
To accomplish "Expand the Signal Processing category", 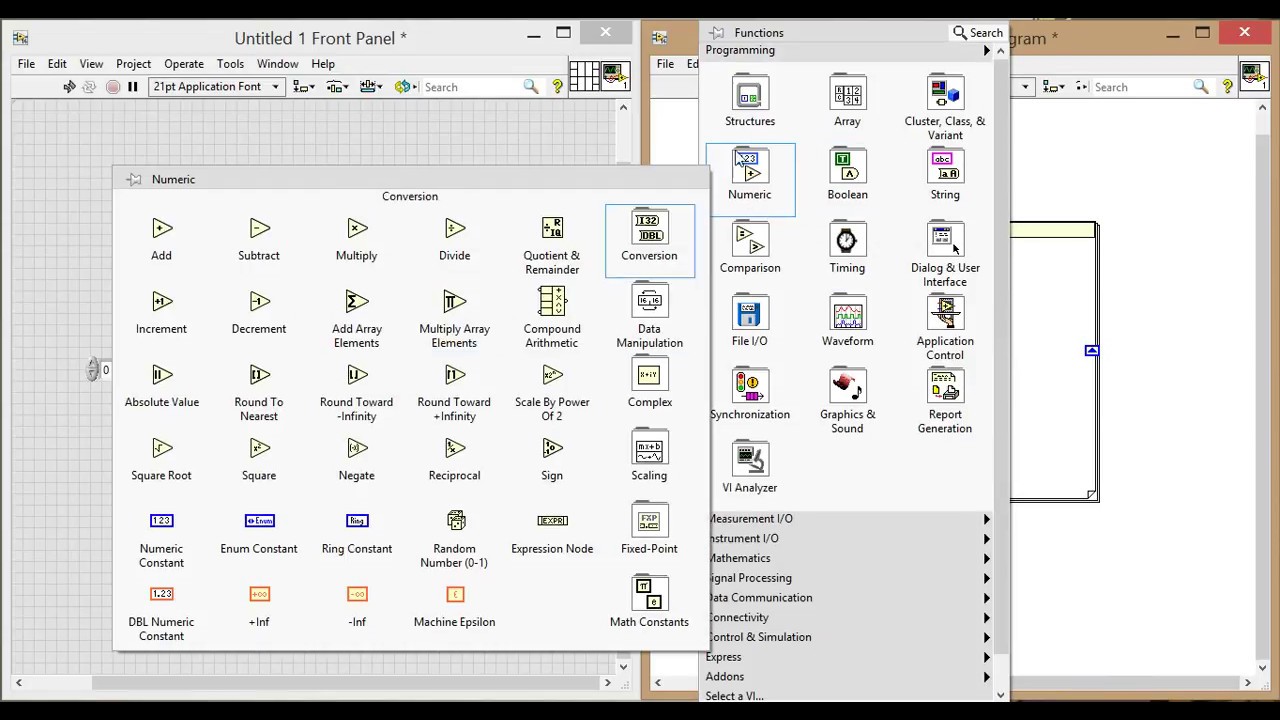I will tap(850, 578).
